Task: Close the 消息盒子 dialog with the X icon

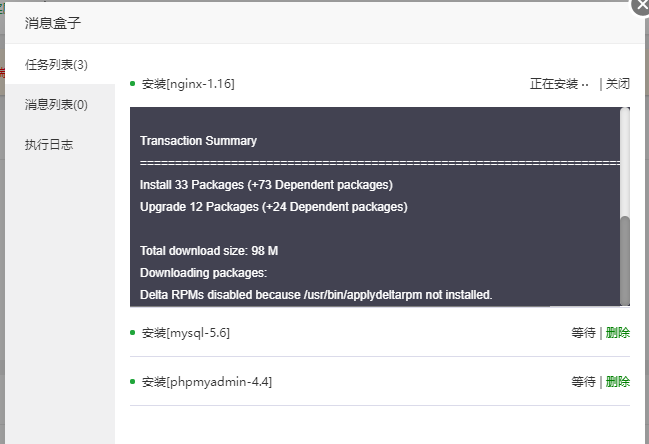Action: tap(641, 6)
